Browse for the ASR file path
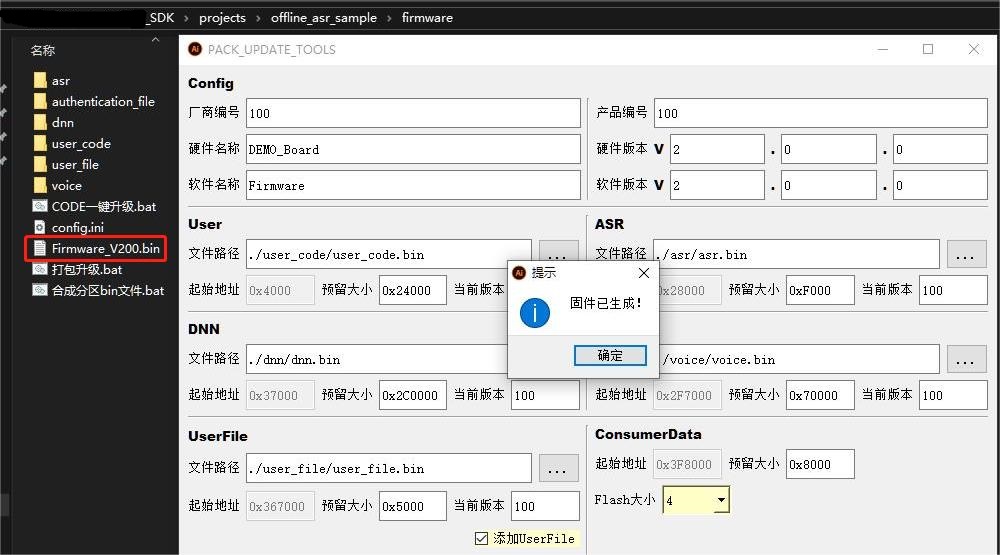Image resolution: width=1000 pixels, height=555 pixels. 965,254
